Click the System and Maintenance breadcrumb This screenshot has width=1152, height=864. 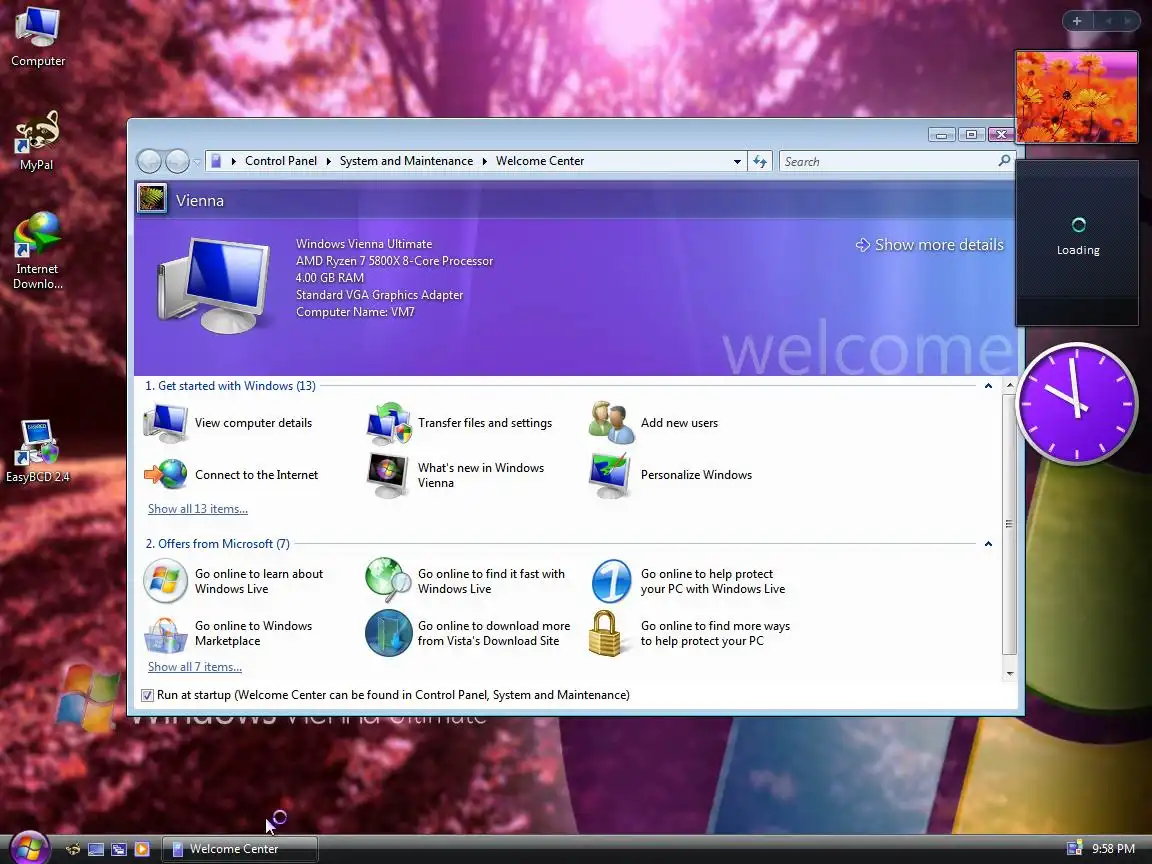[x=406, y=161]
